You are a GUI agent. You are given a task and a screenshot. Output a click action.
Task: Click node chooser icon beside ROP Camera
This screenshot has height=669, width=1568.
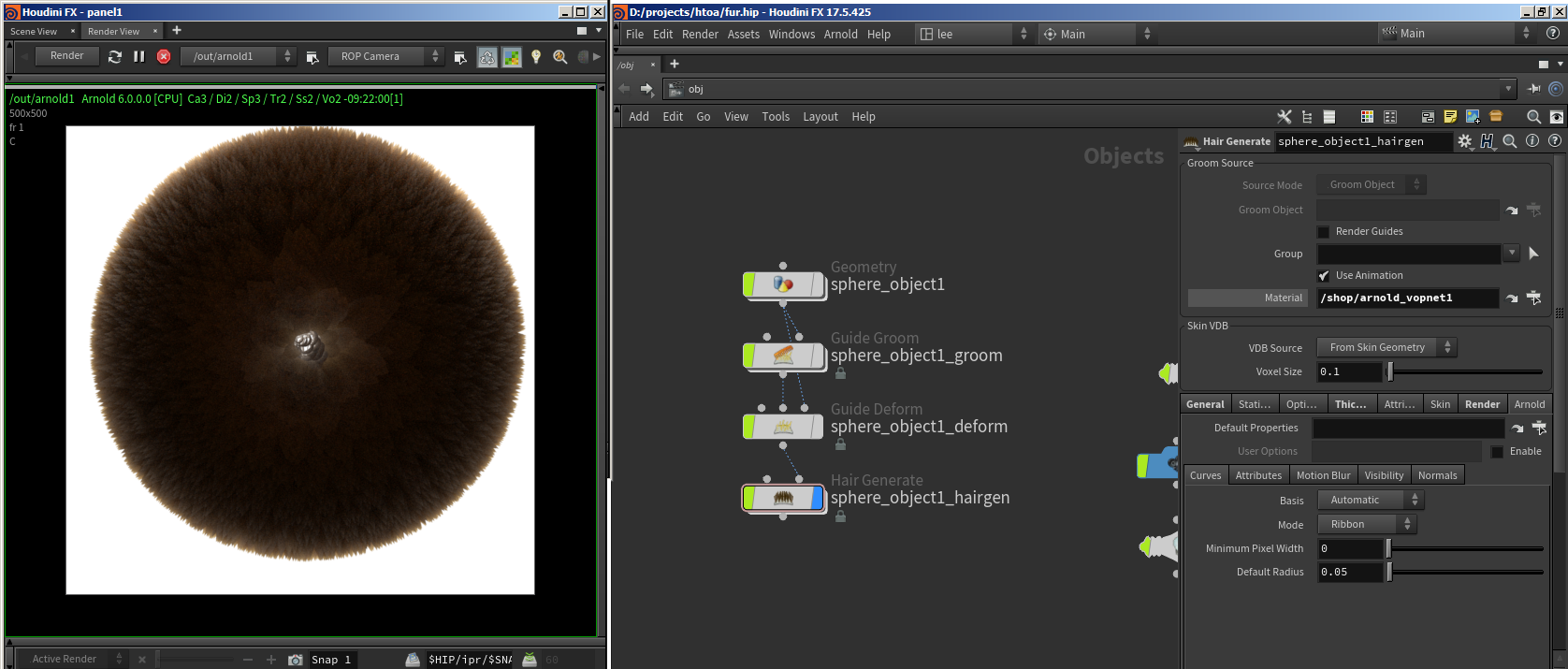pos(460,57)
